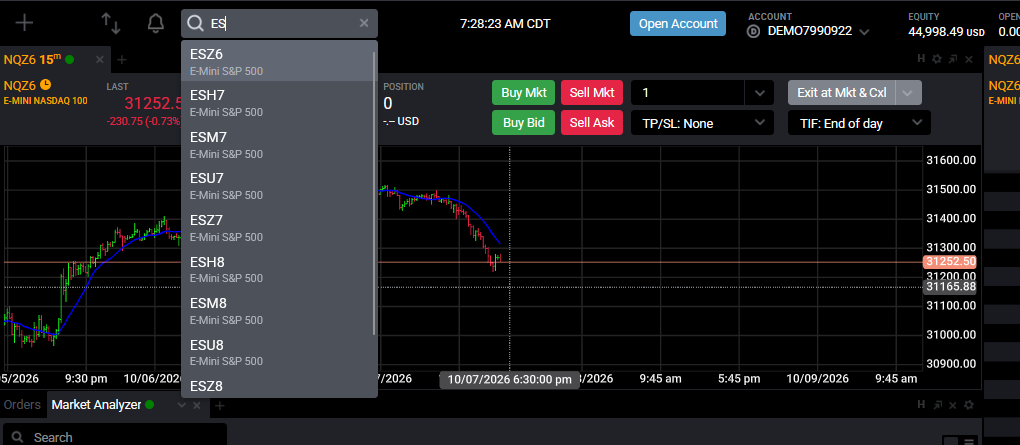The width and height of the screenshot is (1020, 445).
Task: Pop out the bottom panel with arrow icon
Action: (937, 405)
